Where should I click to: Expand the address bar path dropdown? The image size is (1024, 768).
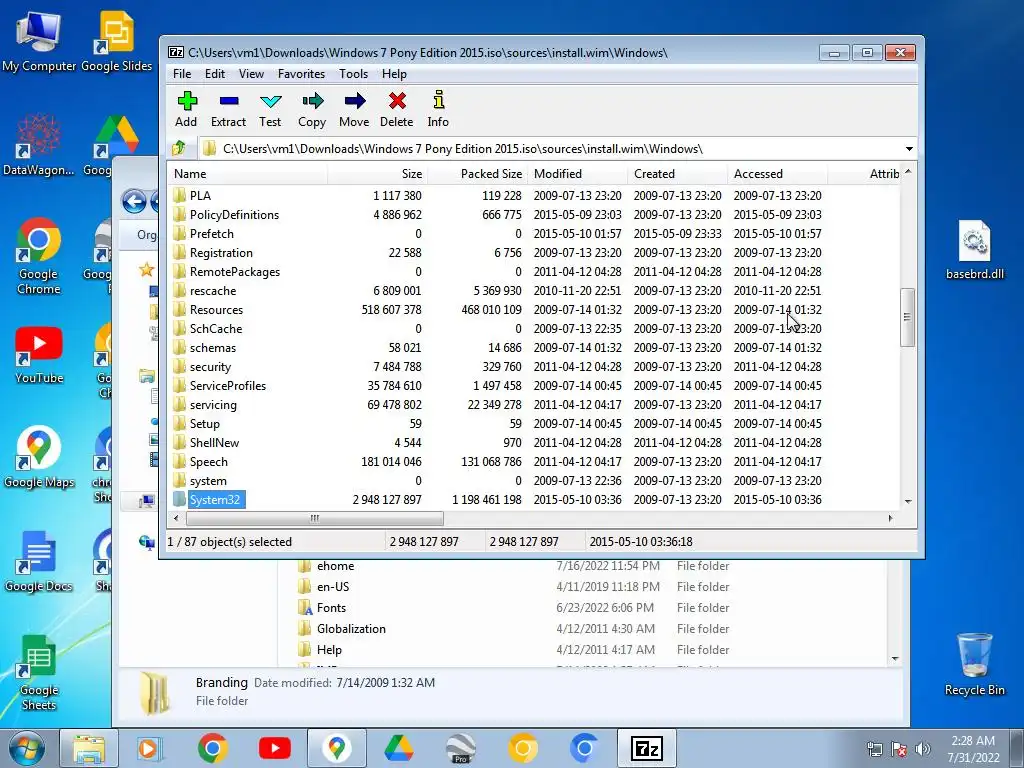(908, 149)
